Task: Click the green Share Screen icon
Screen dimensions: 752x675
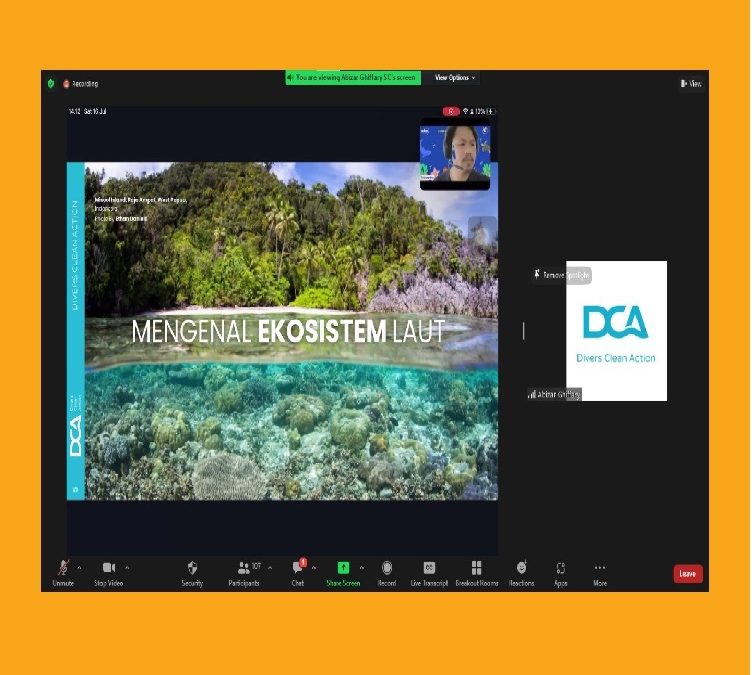Action: pyautogui.click(x=343, y=568)
